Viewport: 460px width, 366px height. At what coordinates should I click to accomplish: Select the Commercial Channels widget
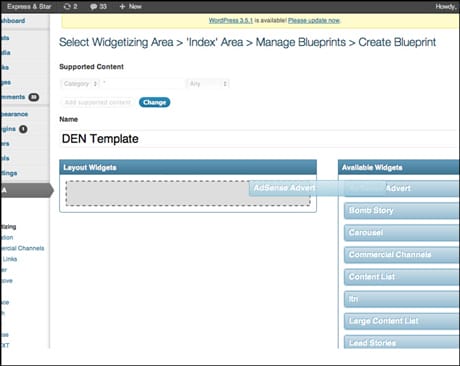click(402, 255)
